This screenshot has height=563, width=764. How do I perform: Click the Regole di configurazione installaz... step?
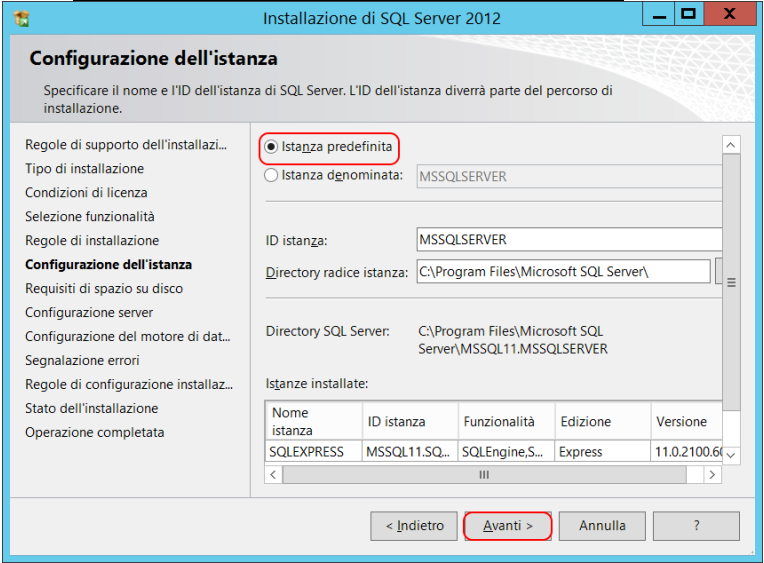(x=129, y=385)
